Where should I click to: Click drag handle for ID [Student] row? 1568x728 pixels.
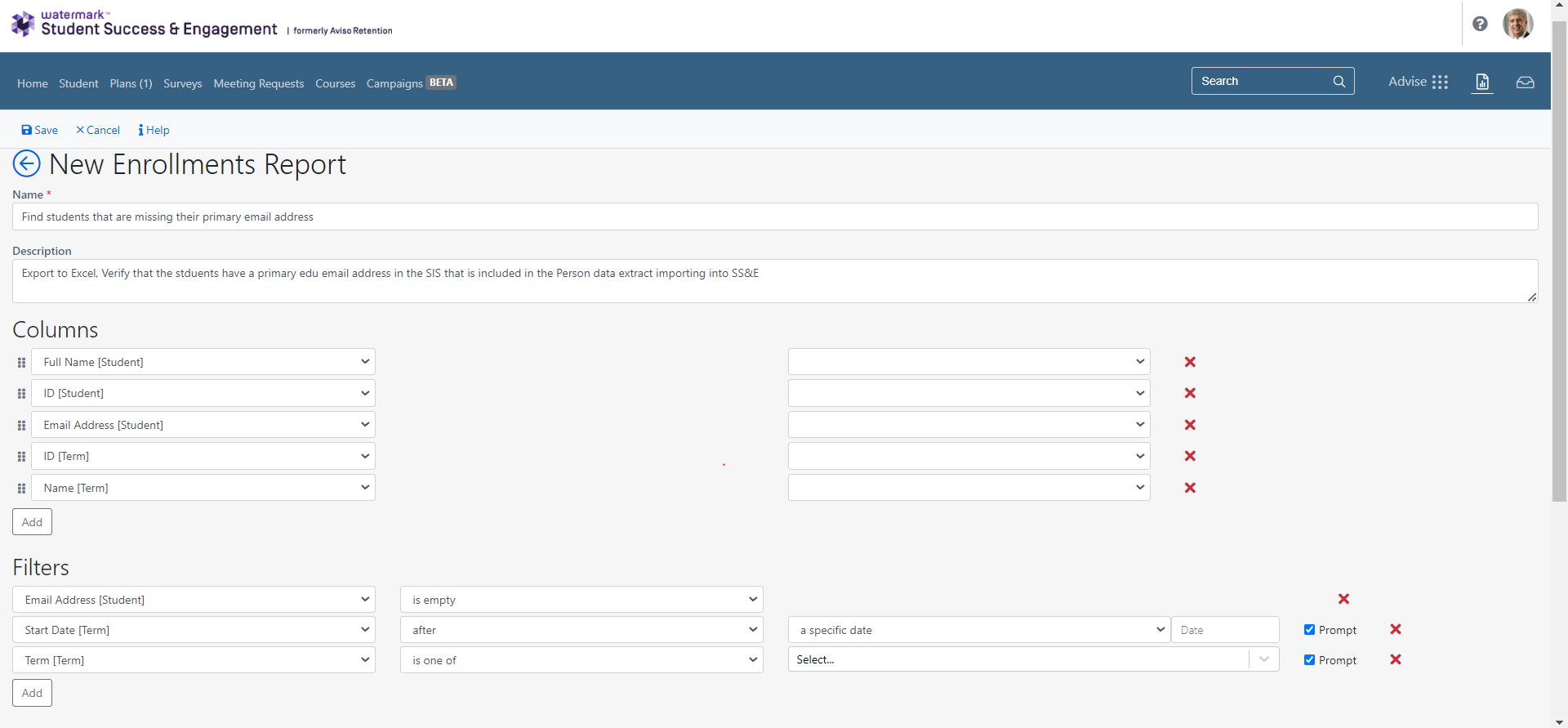coord(21,394)
